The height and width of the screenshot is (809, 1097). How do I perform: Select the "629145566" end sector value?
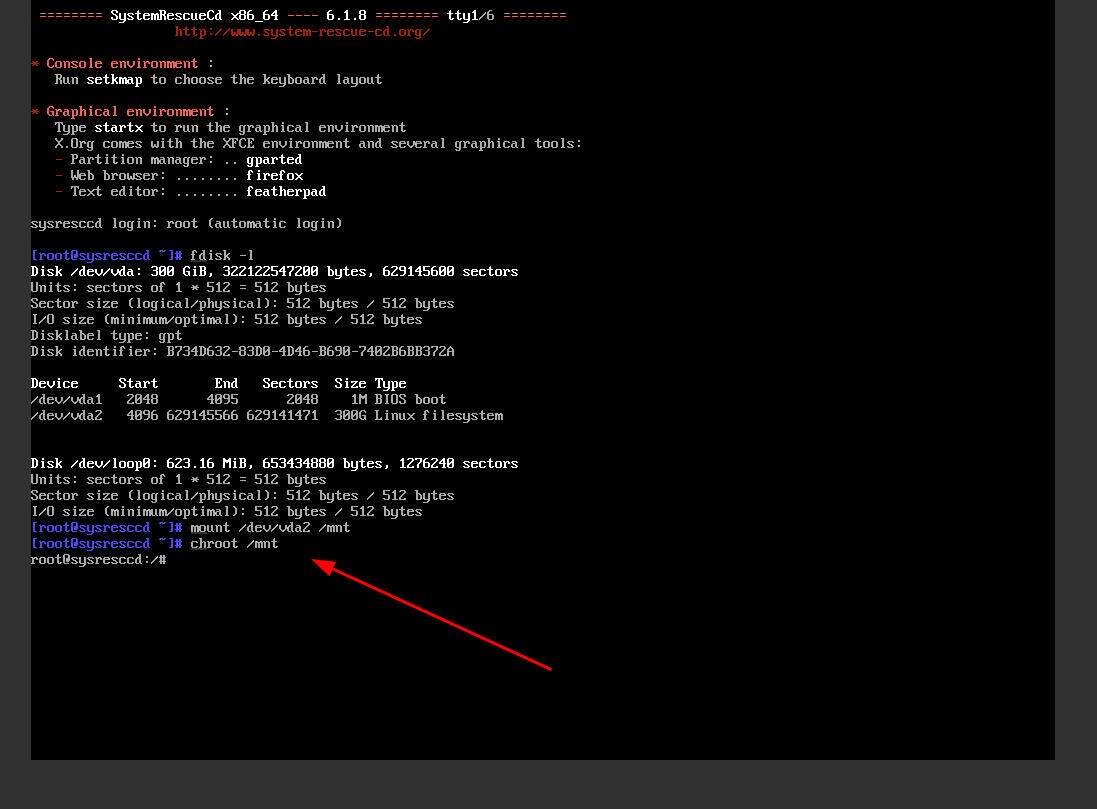tap(202, 416)
